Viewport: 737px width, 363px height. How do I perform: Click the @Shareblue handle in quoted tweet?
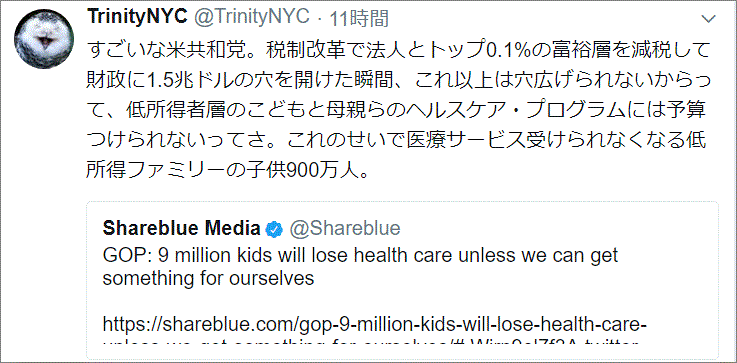[x=344, y=229]
